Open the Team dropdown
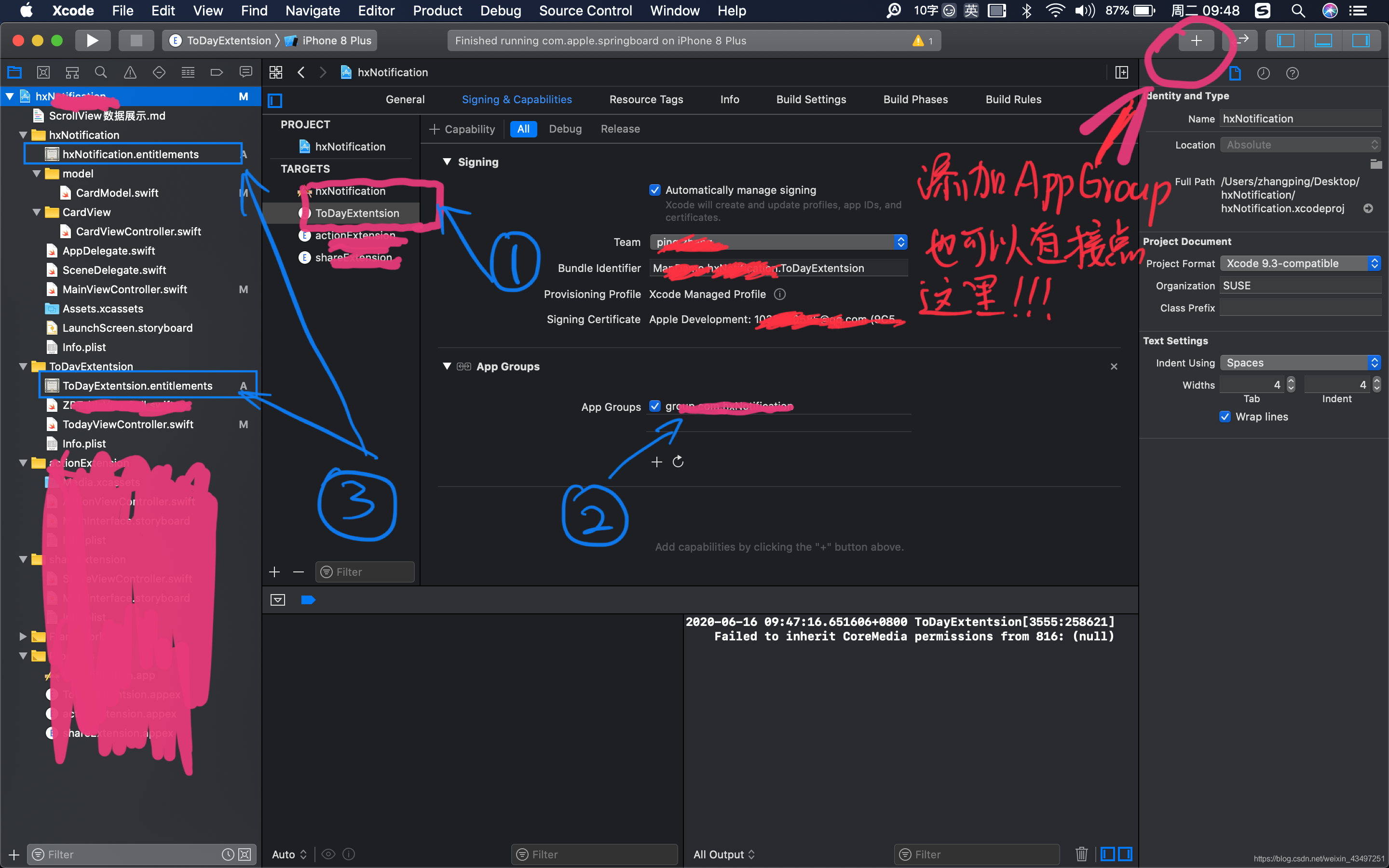This screenshot has width=1389, height=868. 778,242
